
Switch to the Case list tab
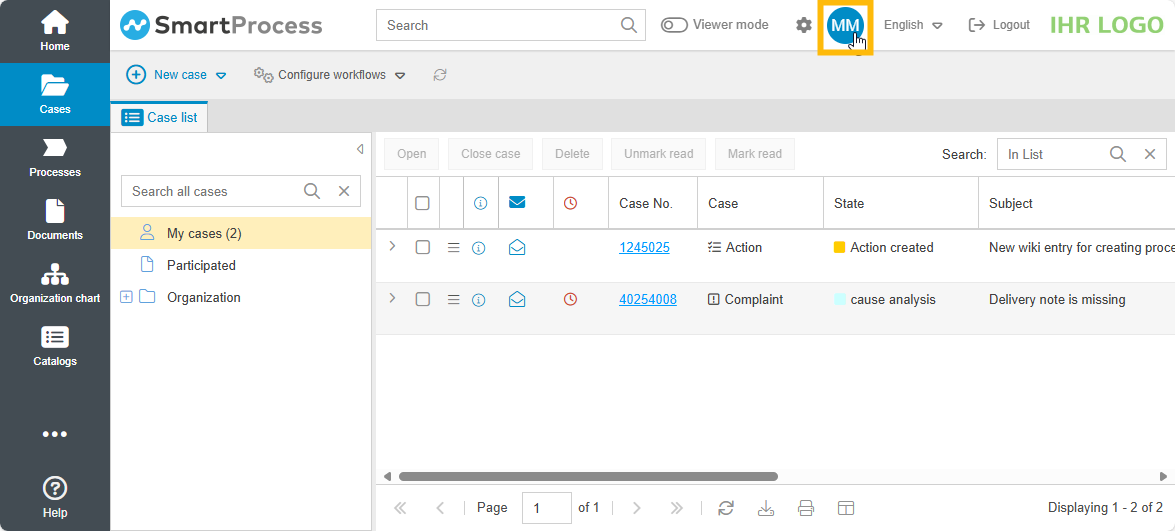(x=160, y=117)
